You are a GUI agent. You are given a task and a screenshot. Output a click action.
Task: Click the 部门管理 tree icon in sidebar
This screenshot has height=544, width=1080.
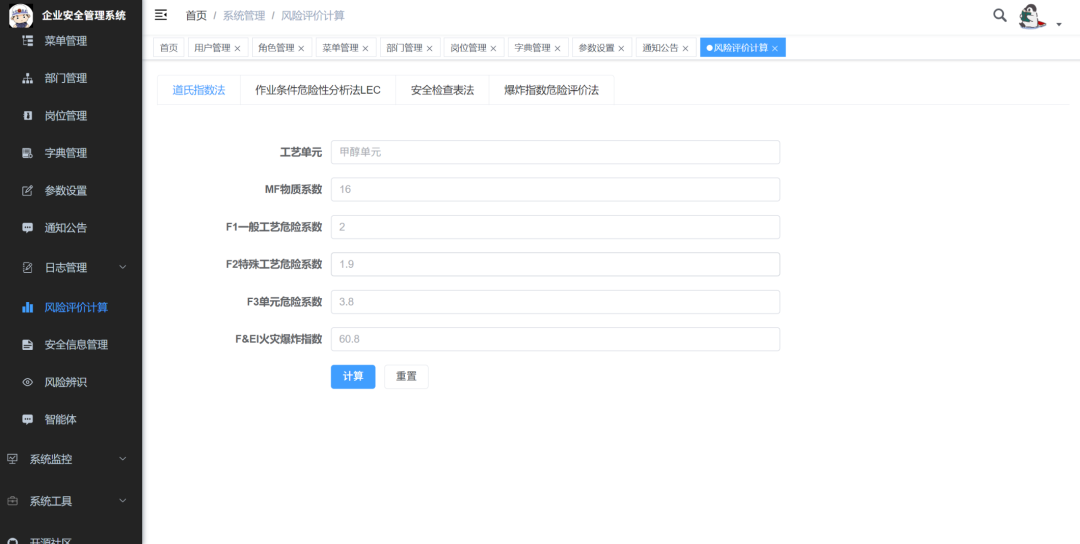[28, 79]
